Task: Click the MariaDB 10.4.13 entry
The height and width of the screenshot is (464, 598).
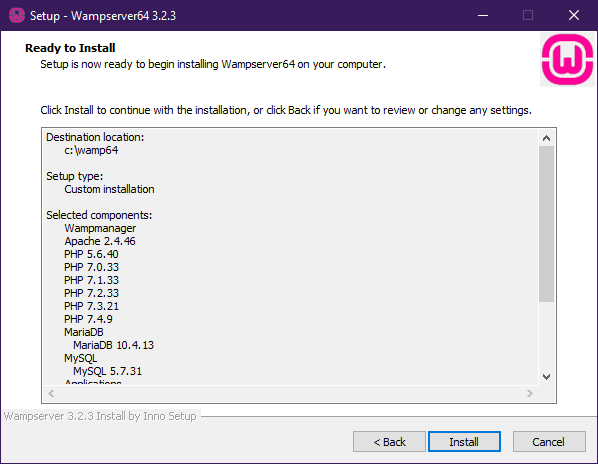Action: pyautogui.click(x=113, y=345)
